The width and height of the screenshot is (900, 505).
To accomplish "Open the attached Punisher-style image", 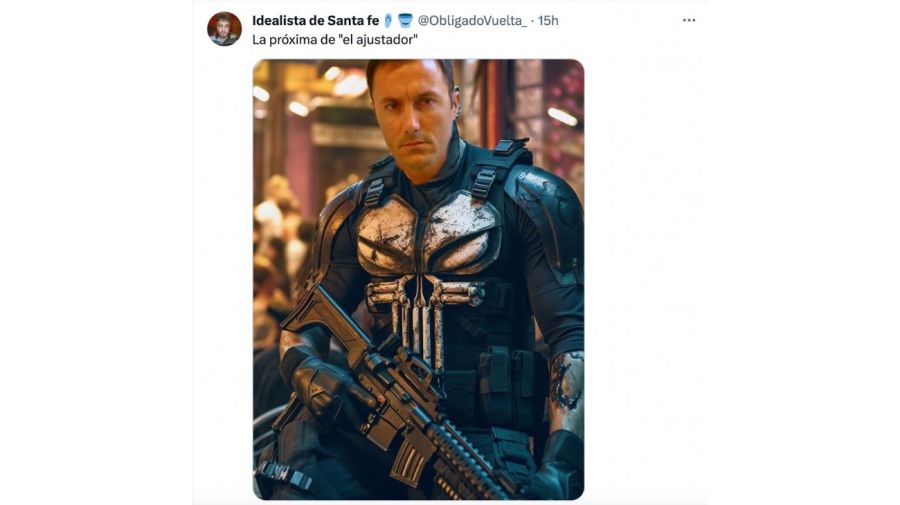I will (418, 279).
